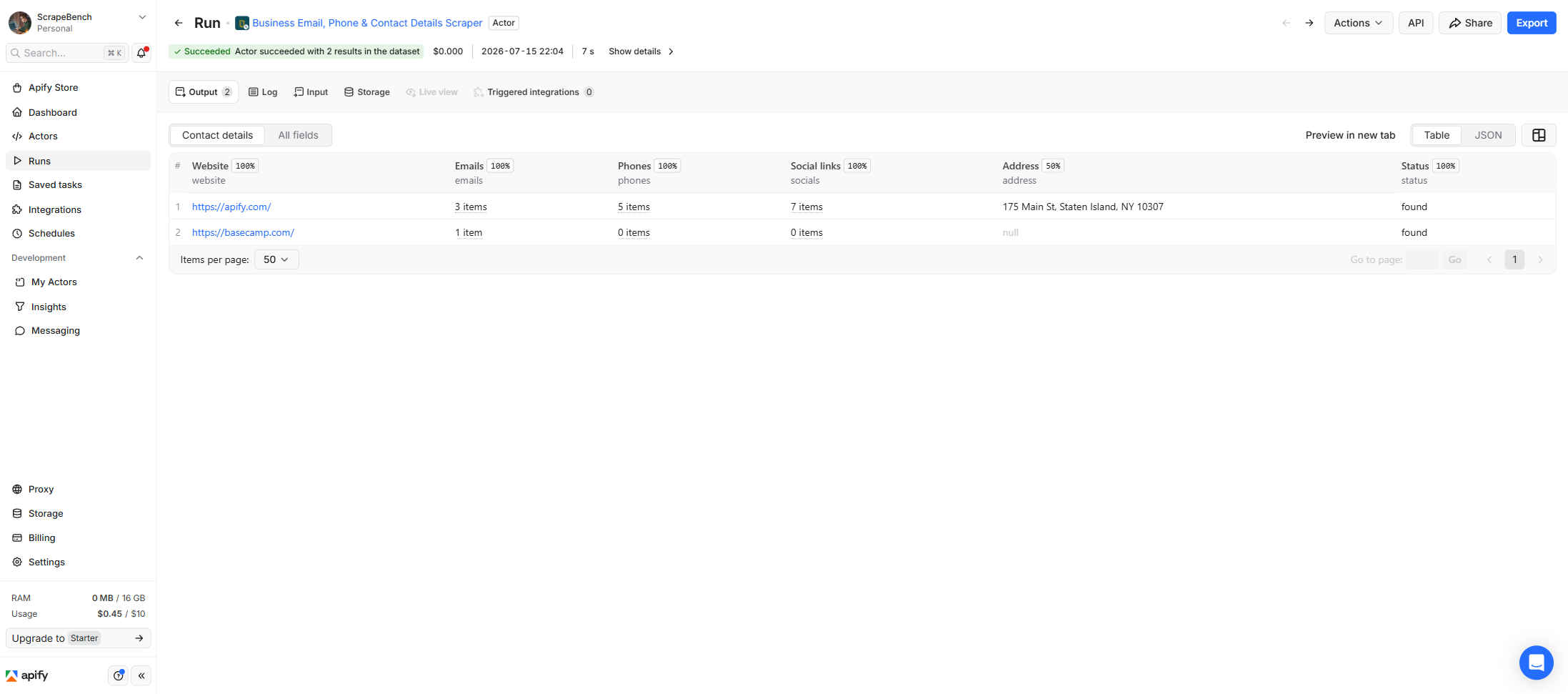The width and height of the screenshot is (1568, 694).
Task: Click the API button
Action: tap(1416, 23)
